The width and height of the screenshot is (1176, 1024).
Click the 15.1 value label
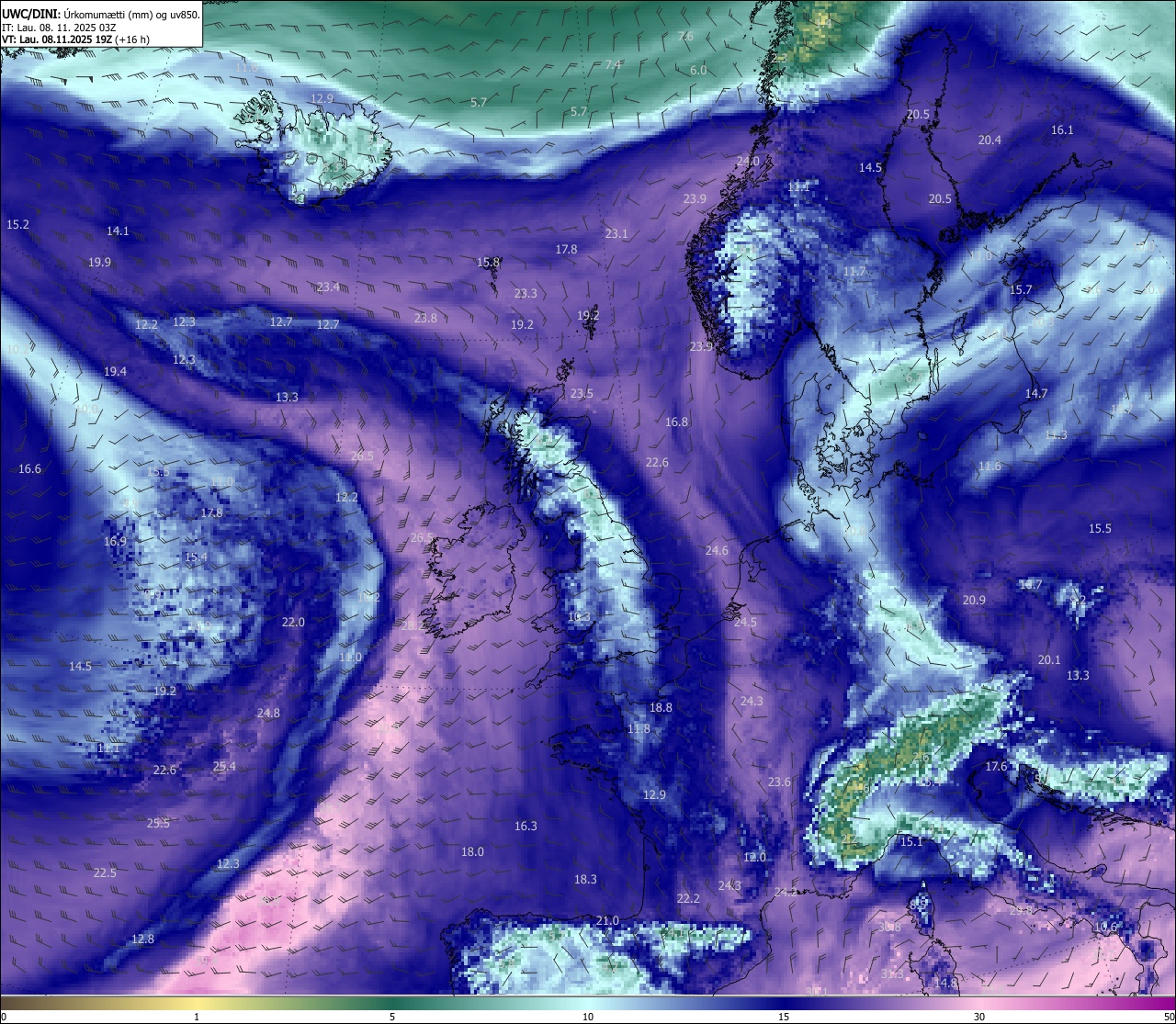point(910,842)
